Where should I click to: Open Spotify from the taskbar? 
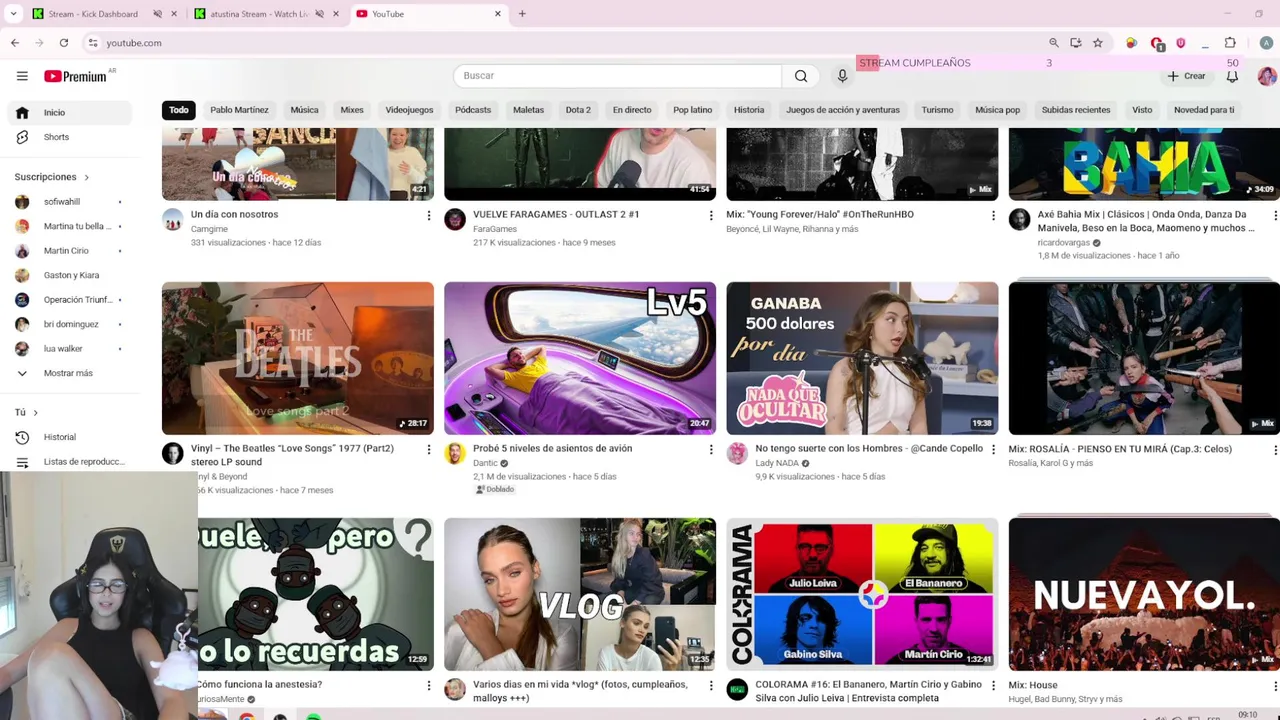tap(314, 716)
